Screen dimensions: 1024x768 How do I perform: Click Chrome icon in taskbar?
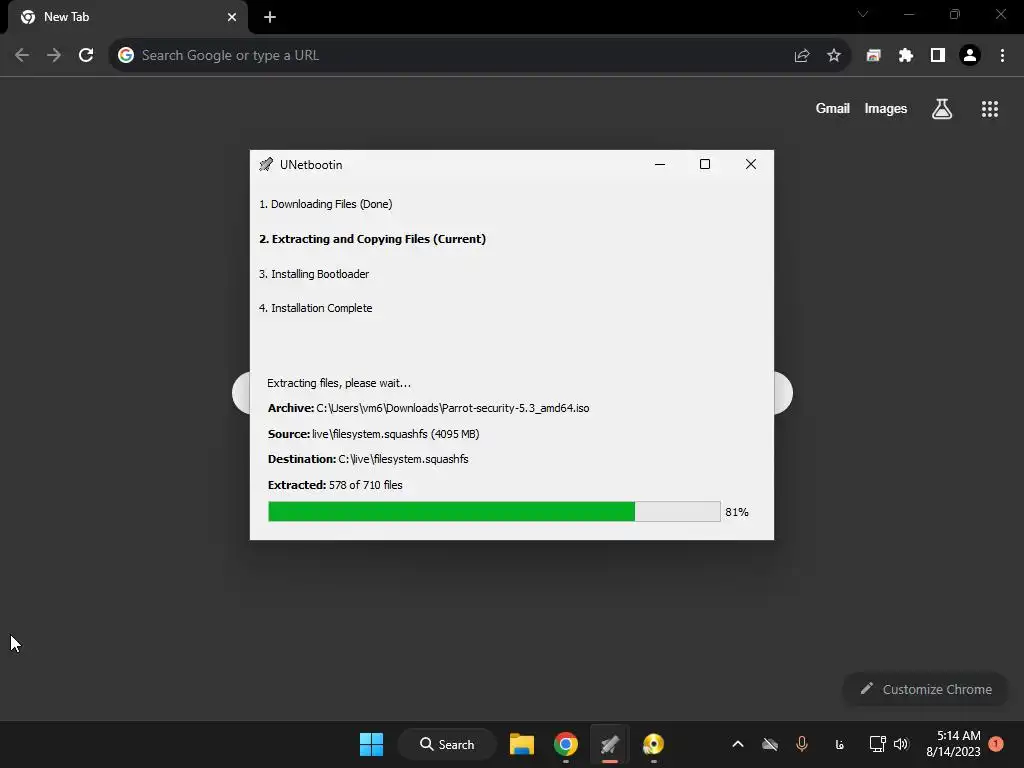[x=566, y=744]
